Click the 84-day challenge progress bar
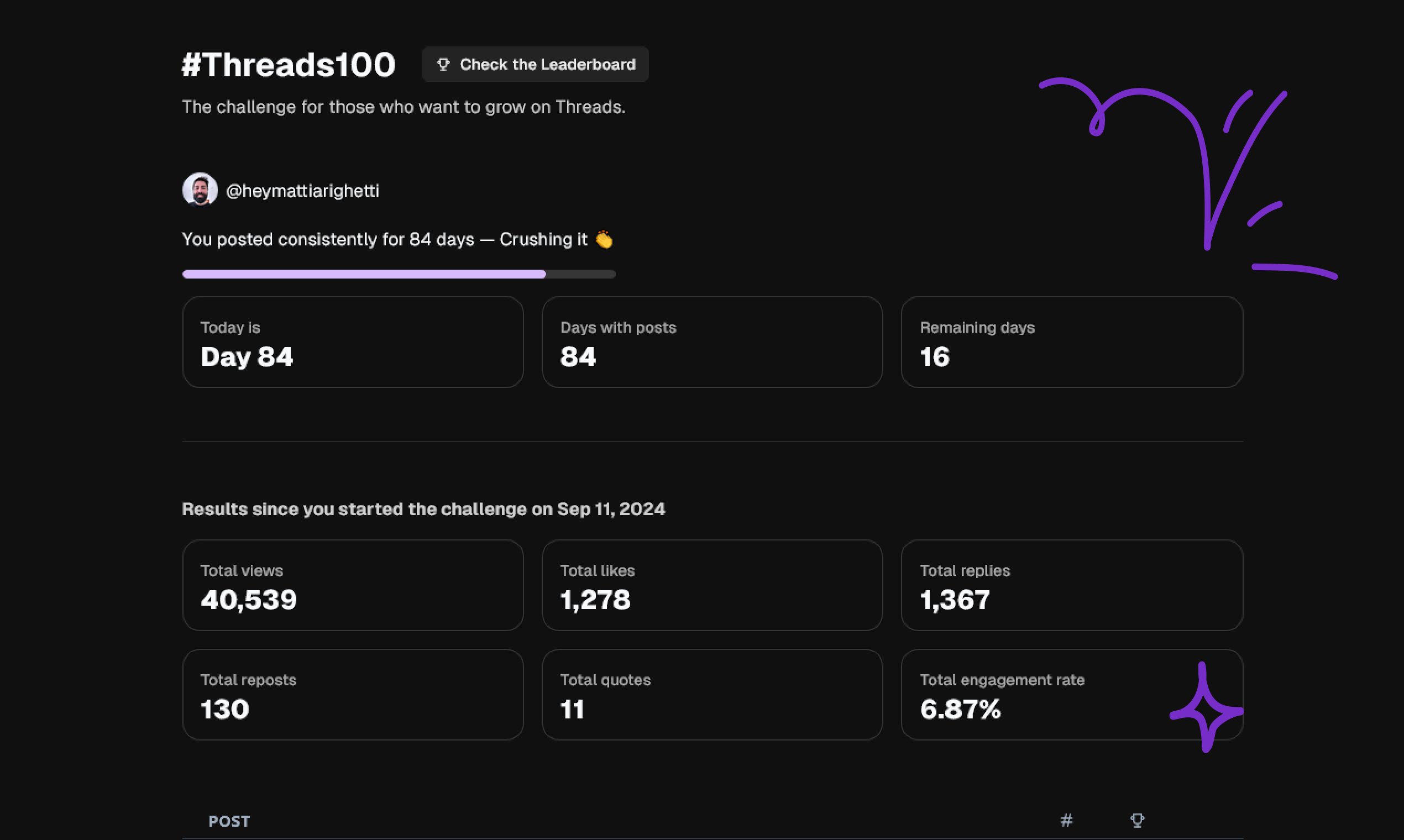The width and height of the screenshot is (1404, 840). [x=399, y=274]
